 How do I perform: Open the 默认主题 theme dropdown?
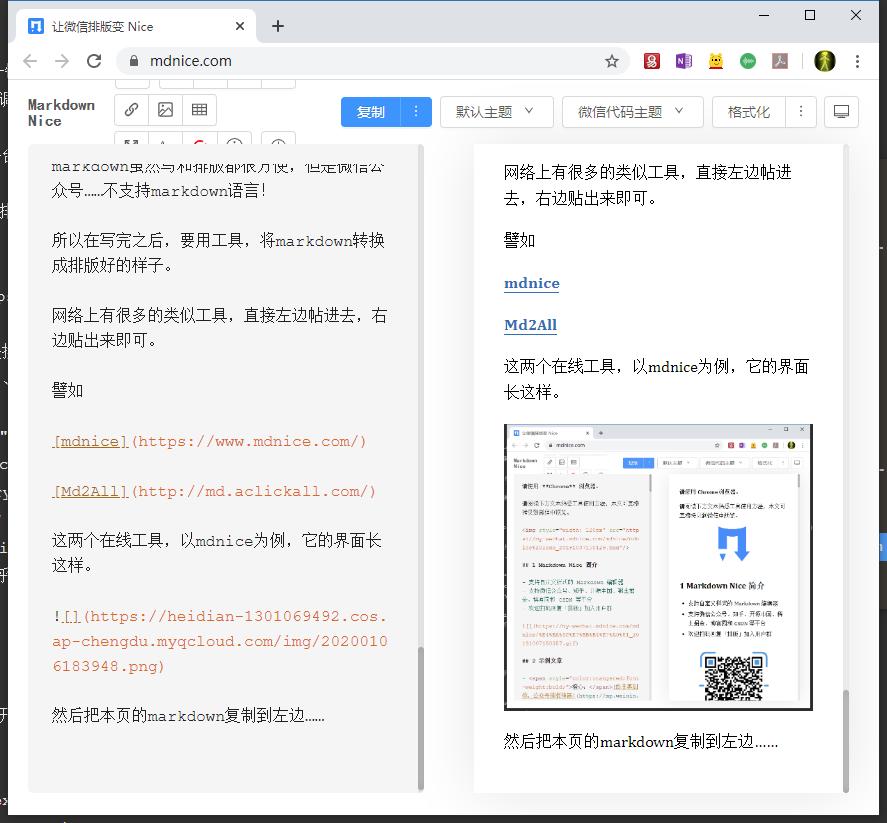(497, 112)
